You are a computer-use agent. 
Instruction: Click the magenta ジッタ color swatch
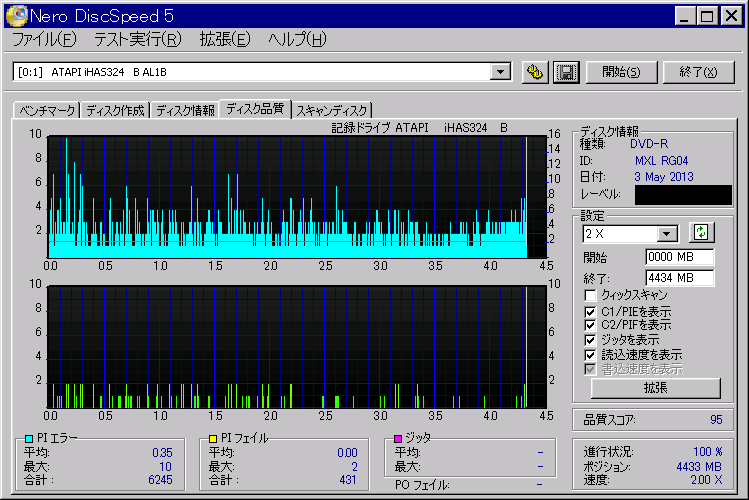pyautogui.click(x=398, y=438)
